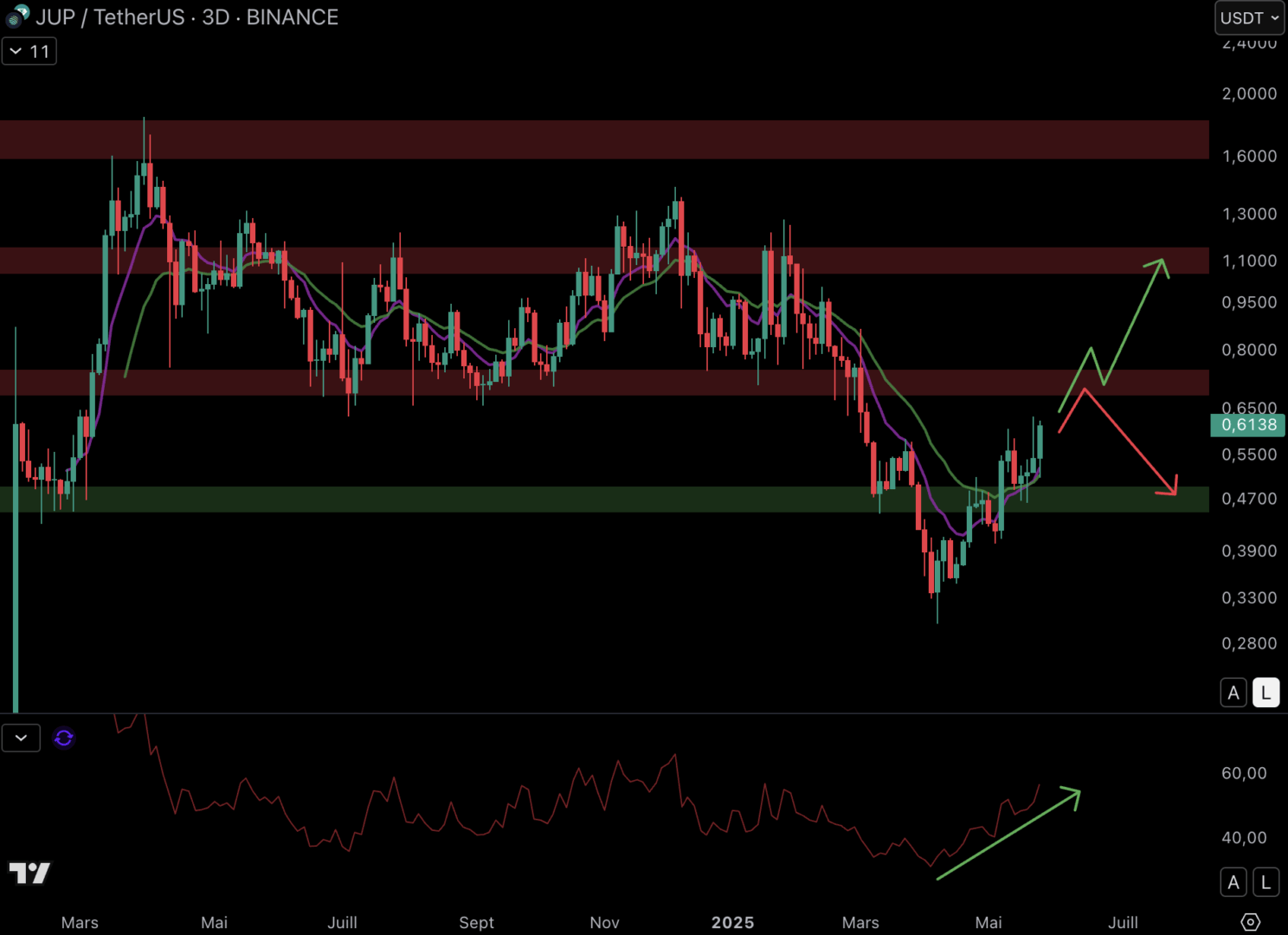
Task: Click the Mars time label left of Sept
Action: pyautogui.click(x=80, y=923)
